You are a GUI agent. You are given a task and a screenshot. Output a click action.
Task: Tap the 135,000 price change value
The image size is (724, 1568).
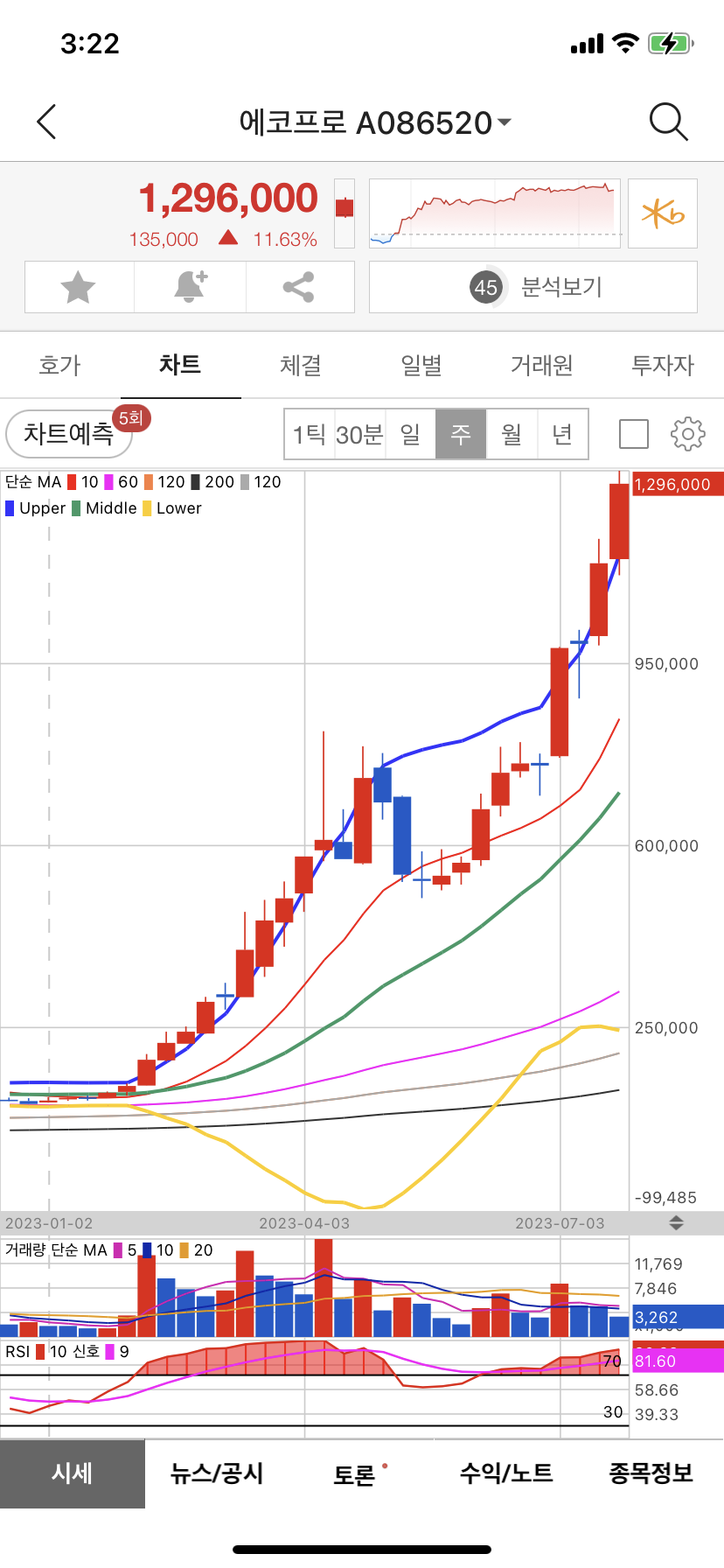[164, 240]
